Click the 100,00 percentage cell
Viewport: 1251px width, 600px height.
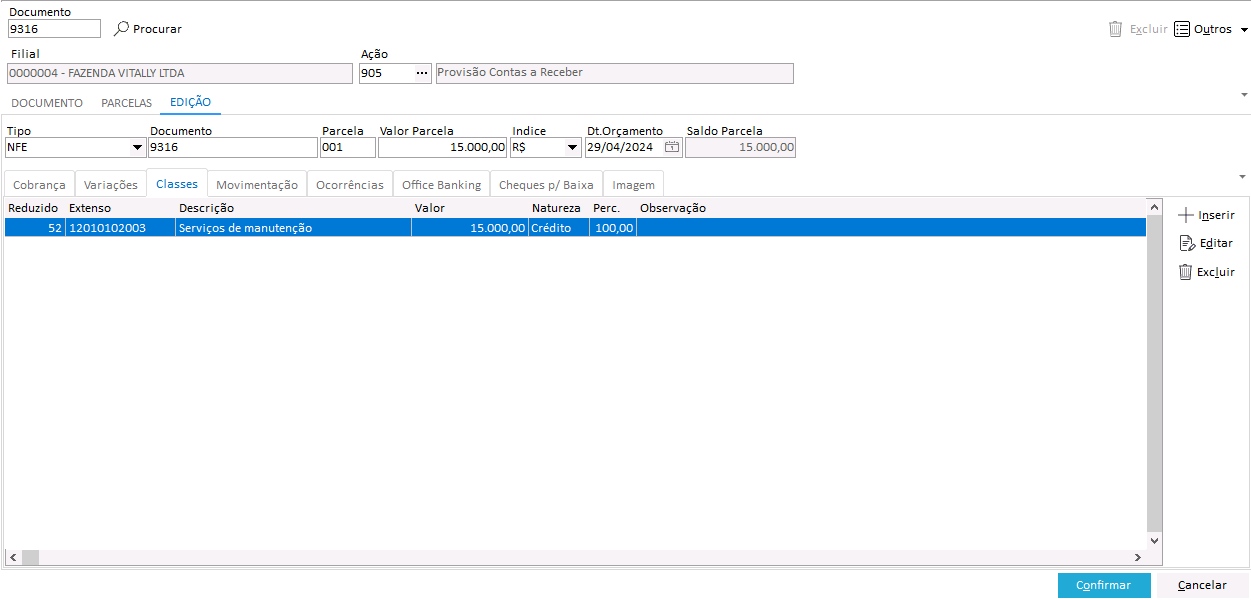(612, 228)
